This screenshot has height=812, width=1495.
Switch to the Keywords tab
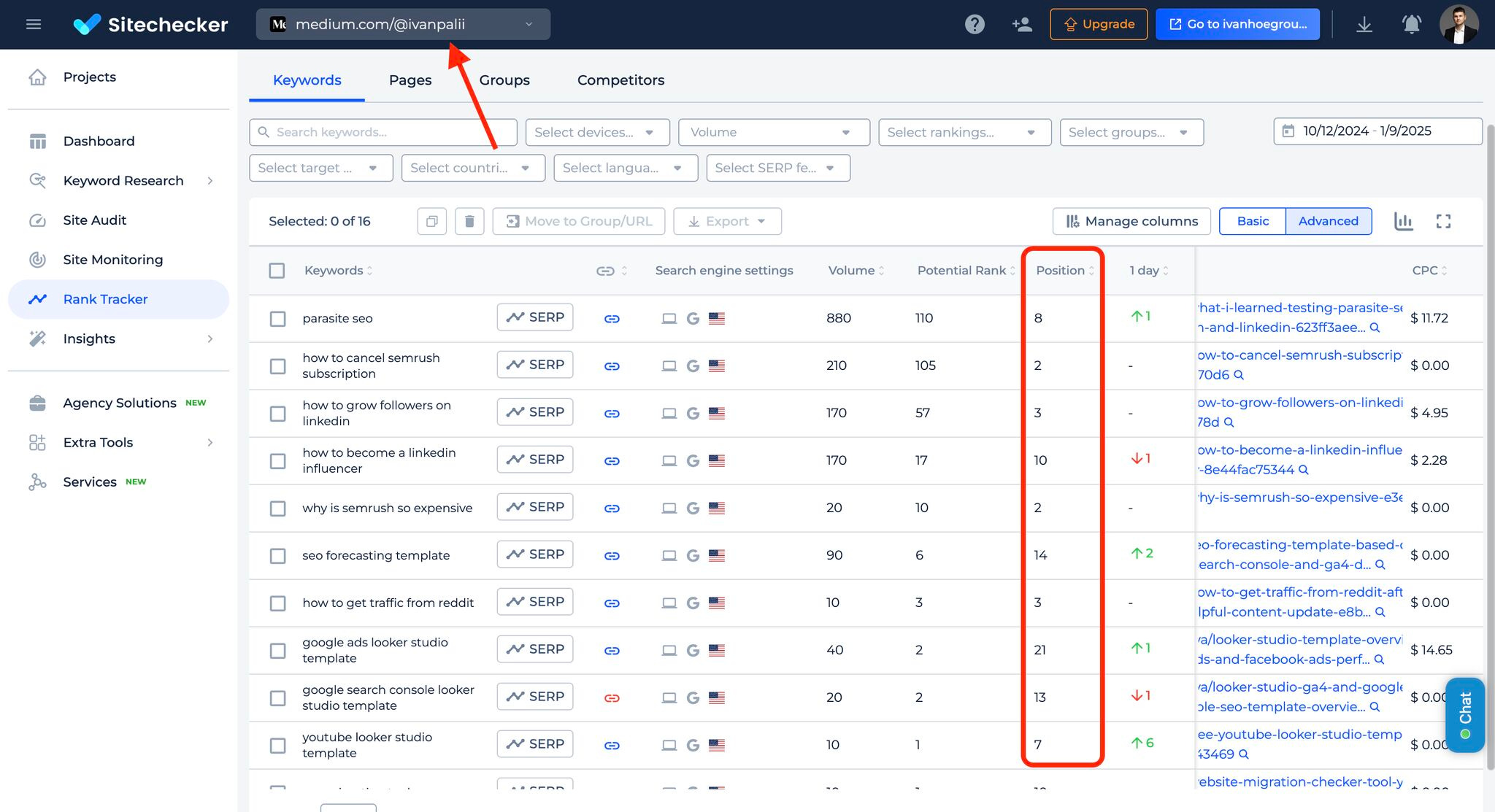point(307,80)
